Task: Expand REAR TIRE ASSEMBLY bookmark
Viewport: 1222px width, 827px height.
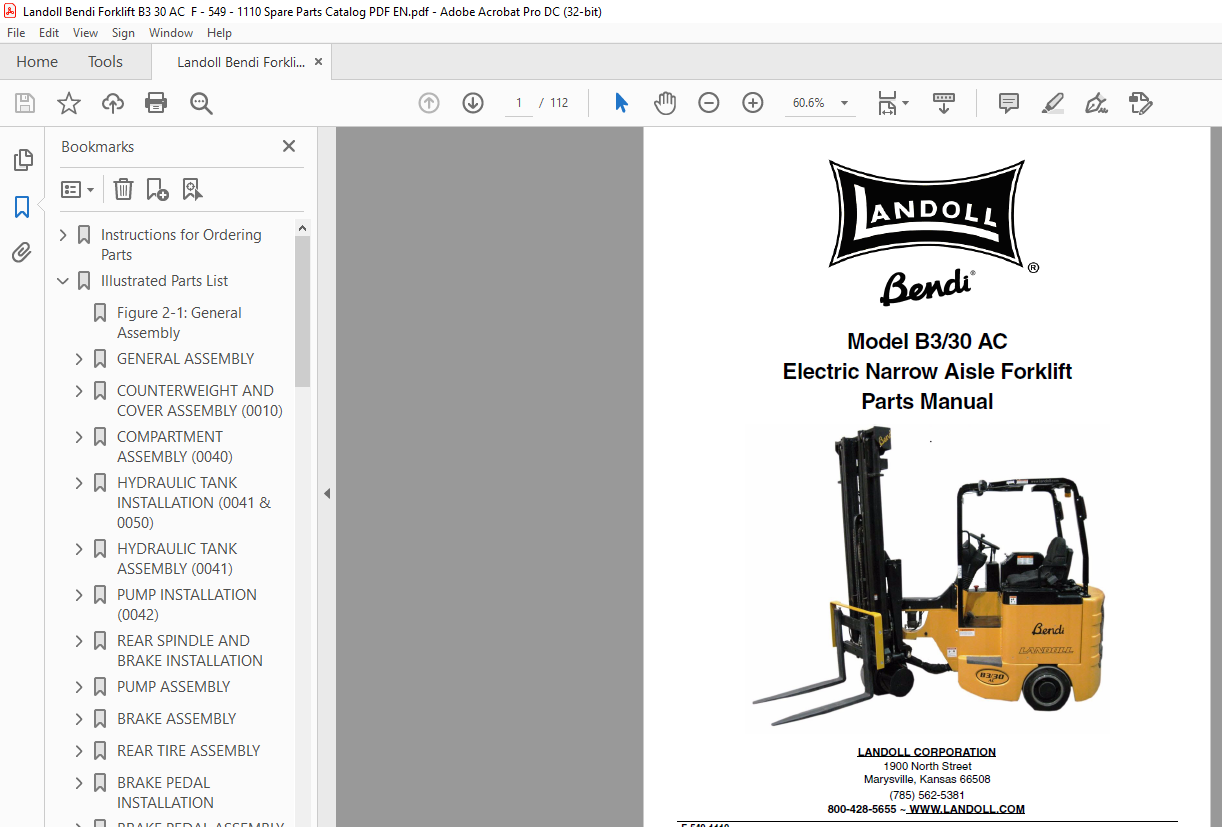Action: point(79,751)
